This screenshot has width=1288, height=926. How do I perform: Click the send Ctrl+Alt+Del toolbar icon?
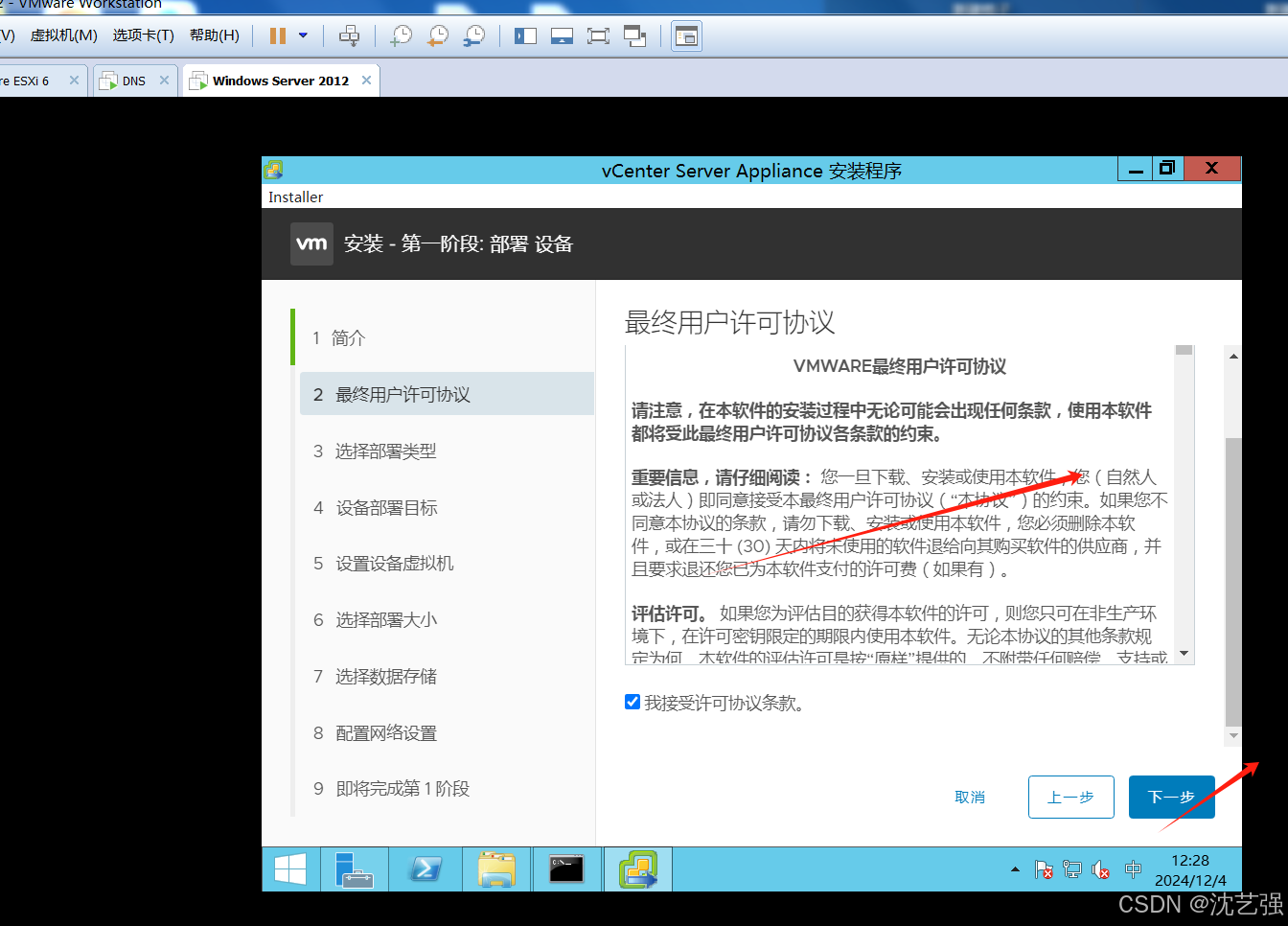point(349,36)
